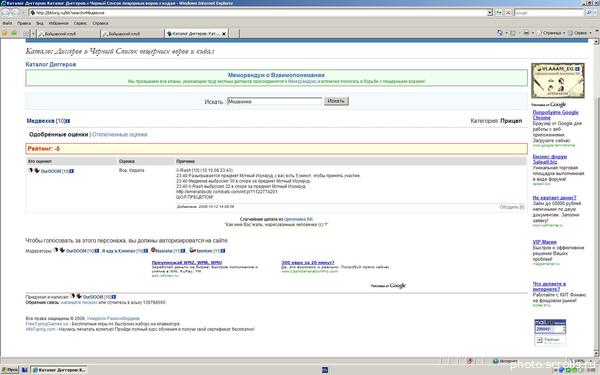Click the search magnifier icon by Google box
Viewport: 600px width, 375px height.
(589, 13)
